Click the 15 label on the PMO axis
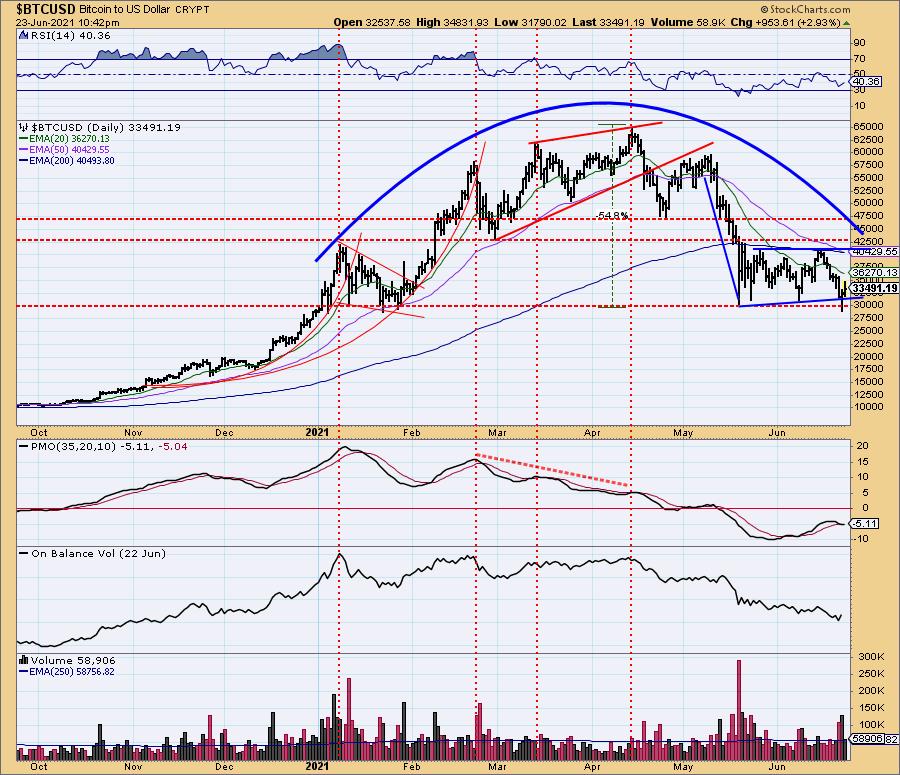The height and width of the screenshot is (775, 900). coord(863,462)
